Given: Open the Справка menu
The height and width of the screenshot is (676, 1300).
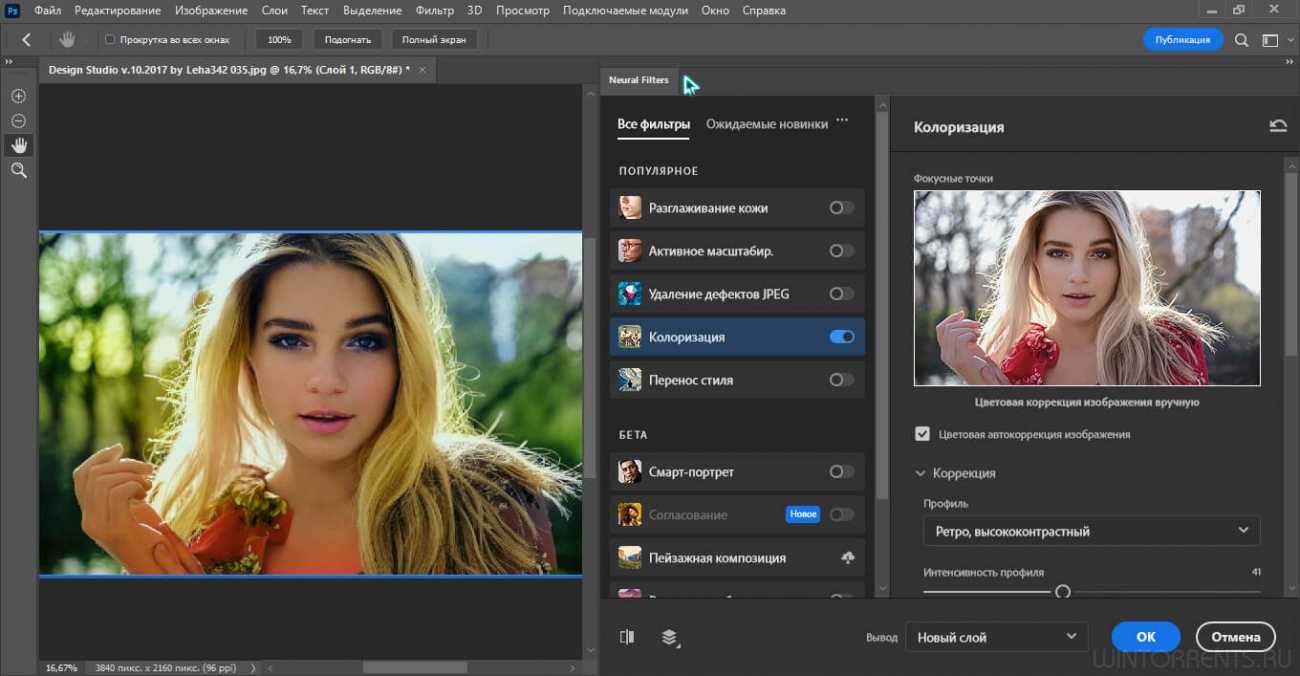Looking at the screenshot, I should pos(763,10).
